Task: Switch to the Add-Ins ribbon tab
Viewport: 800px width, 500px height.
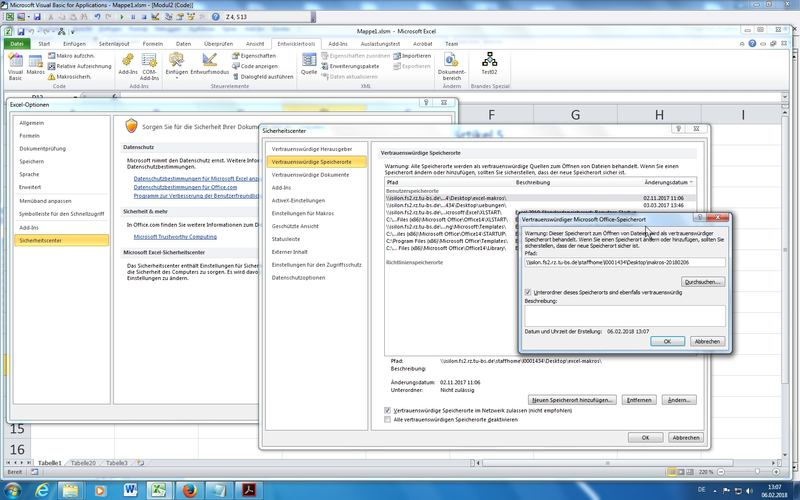Action: pos(342,44)
